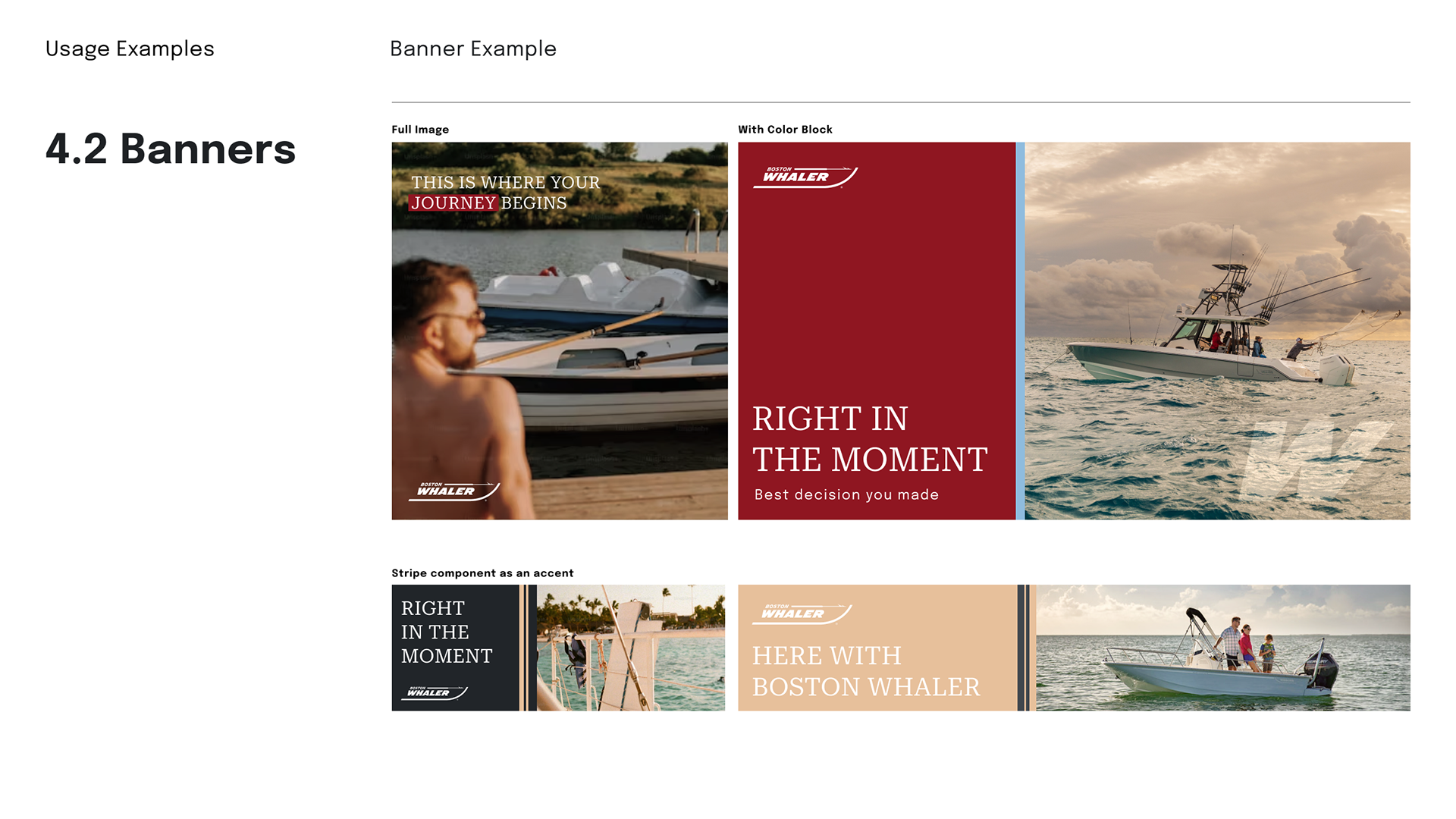Click the Boston Whaler logo on the red block

(805, 177)
